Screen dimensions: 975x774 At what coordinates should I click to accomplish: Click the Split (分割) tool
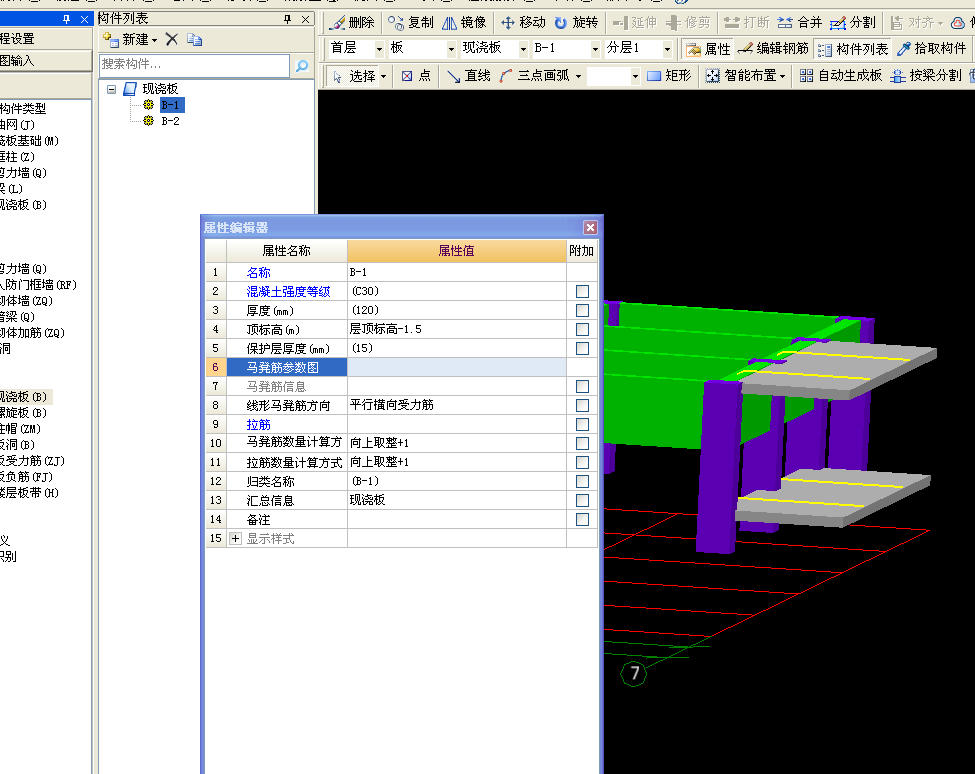pyautogui.click(x=853, y=23)
